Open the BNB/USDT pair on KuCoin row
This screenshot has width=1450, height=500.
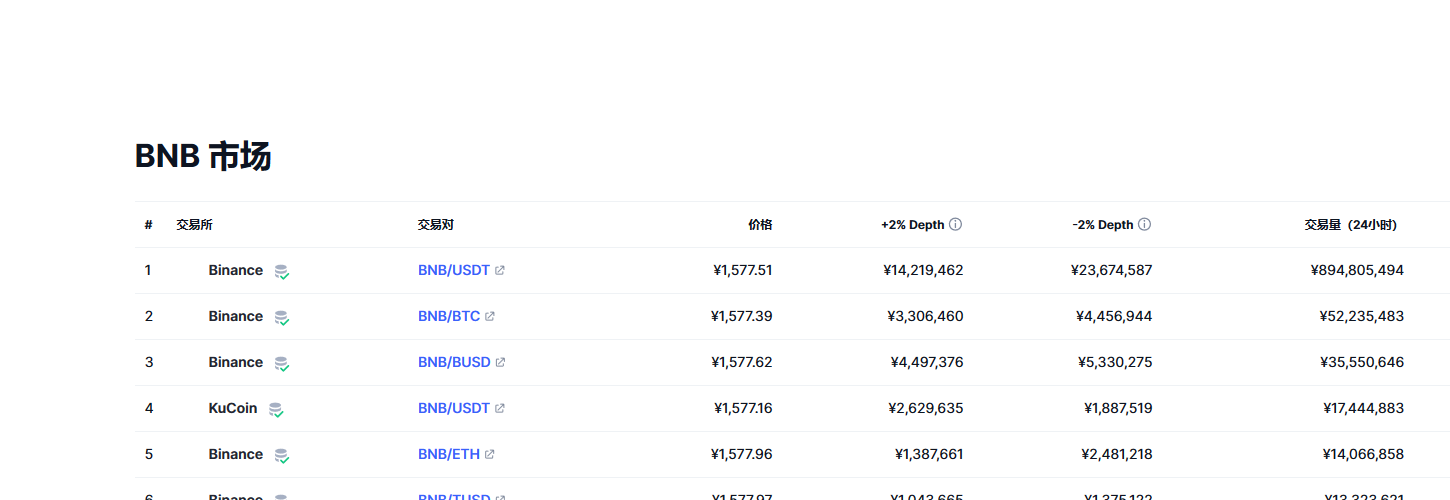click(x=453, y=408)
